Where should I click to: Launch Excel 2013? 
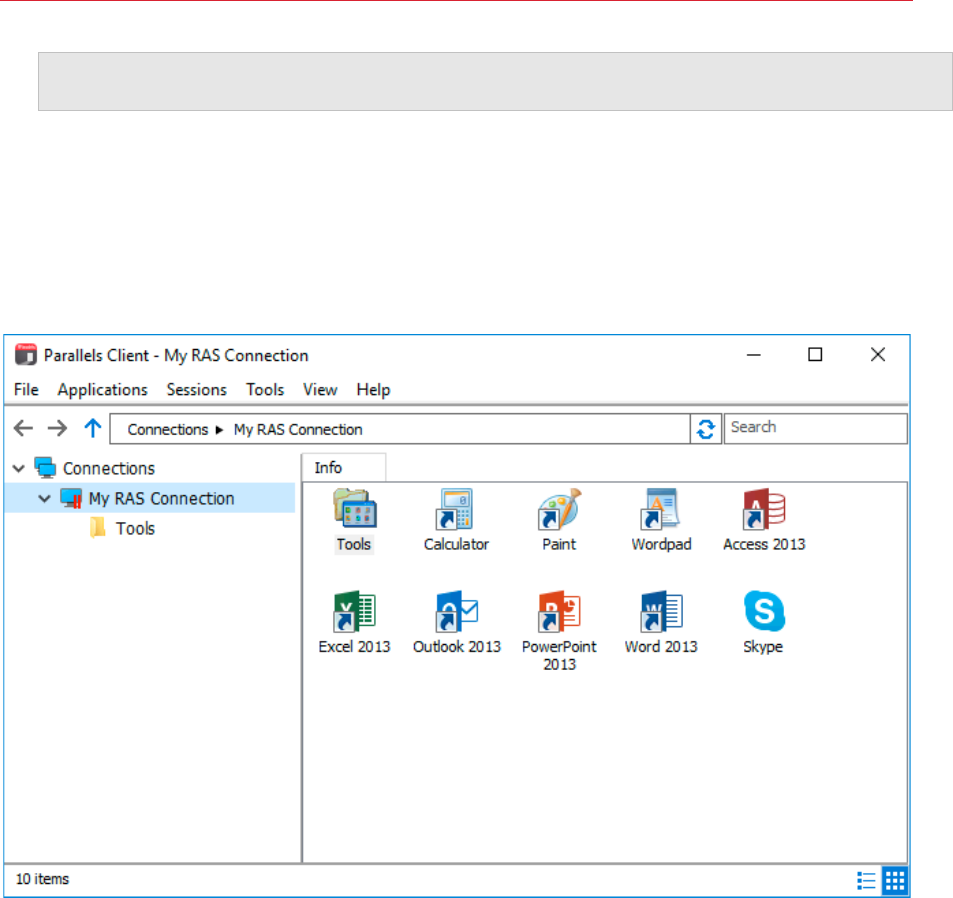[x=354, y=611]
